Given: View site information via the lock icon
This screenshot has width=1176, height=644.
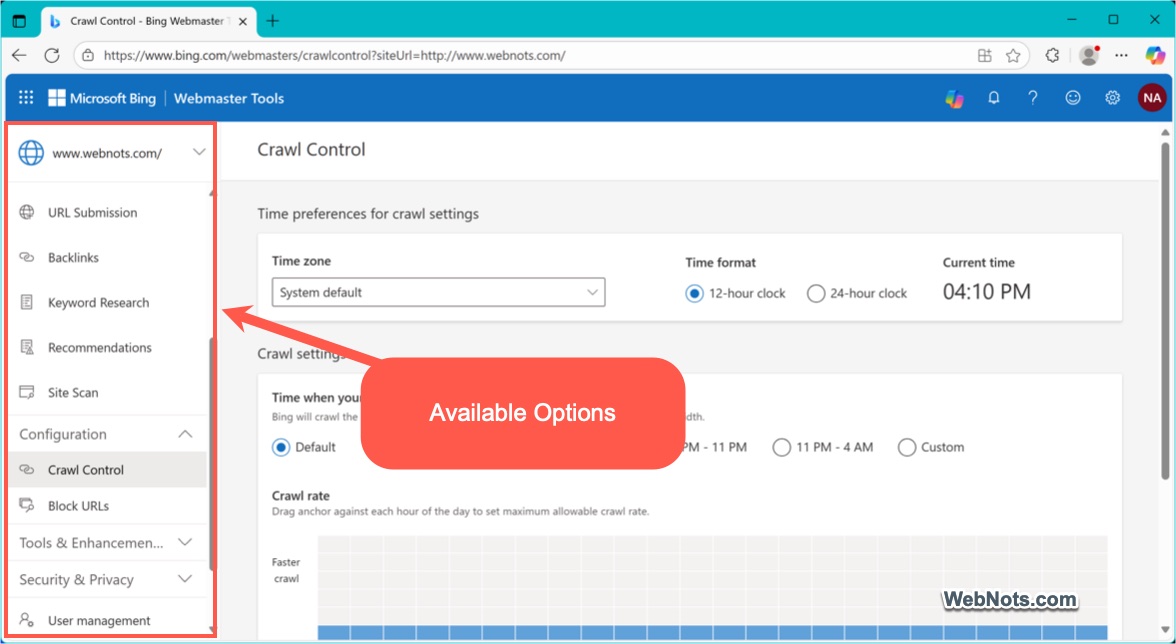Looking at the screenshot, I should point(88,55).
